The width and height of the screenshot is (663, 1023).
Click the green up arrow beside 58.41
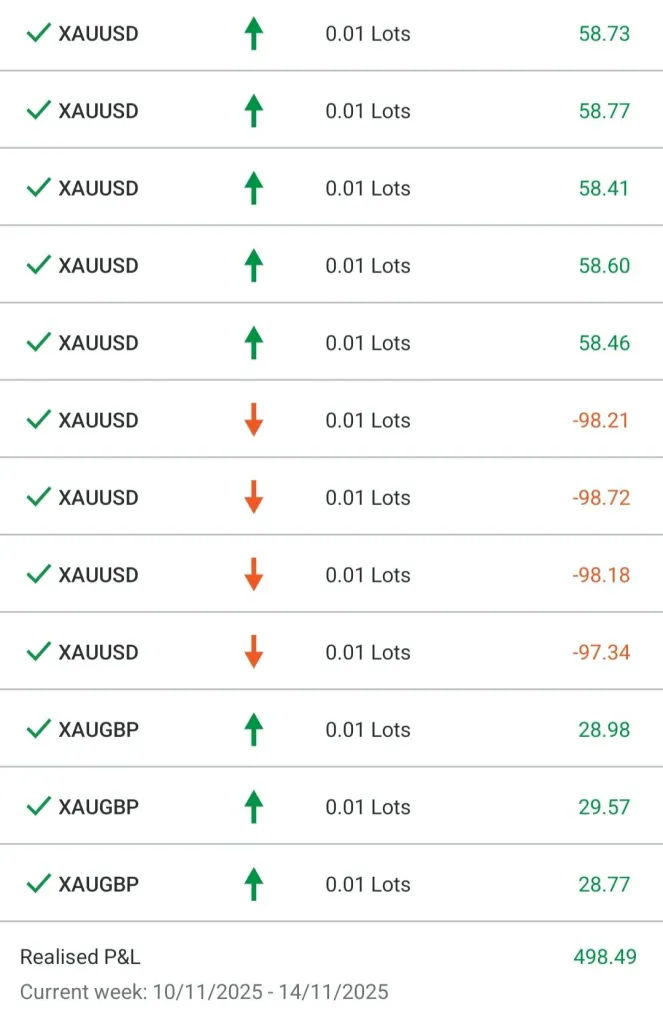pos(254,188)
